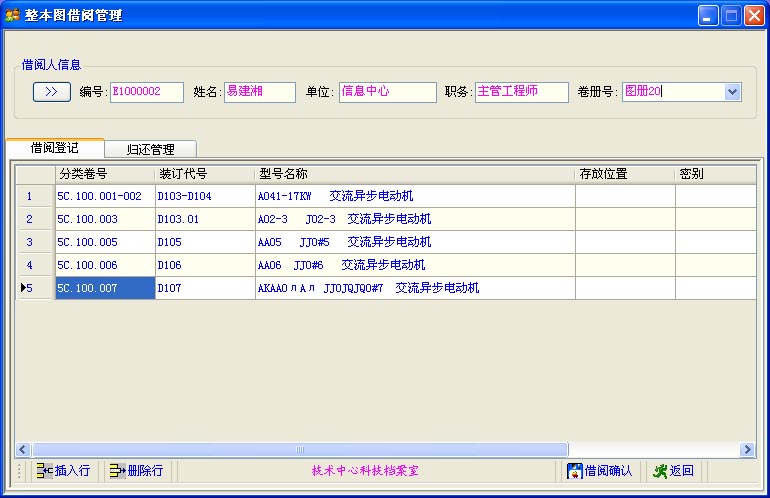Image resolution: width=770 pixels, height=498 pixels.
Task: Select cell D106 in 装订代号 column
Action: (204, 265)
